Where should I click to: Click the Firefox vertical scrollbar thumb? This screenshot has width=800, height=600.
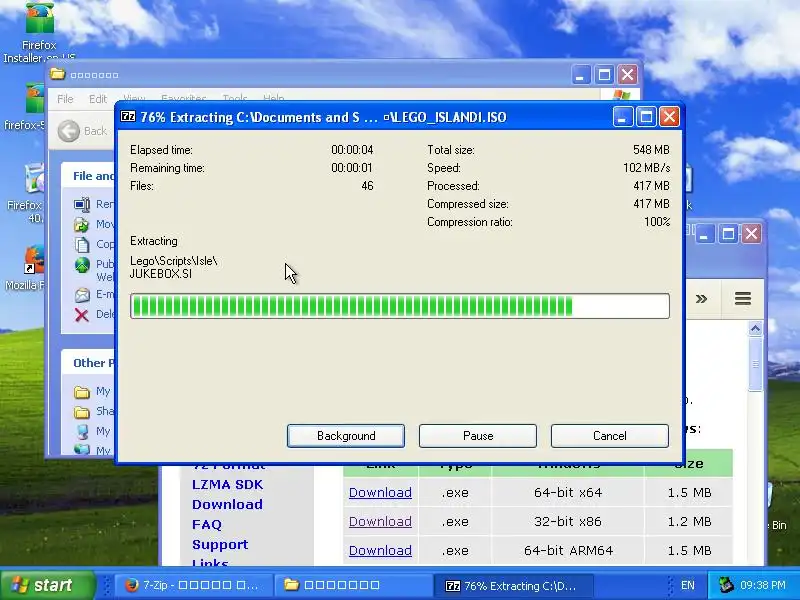tap(755, 364)
